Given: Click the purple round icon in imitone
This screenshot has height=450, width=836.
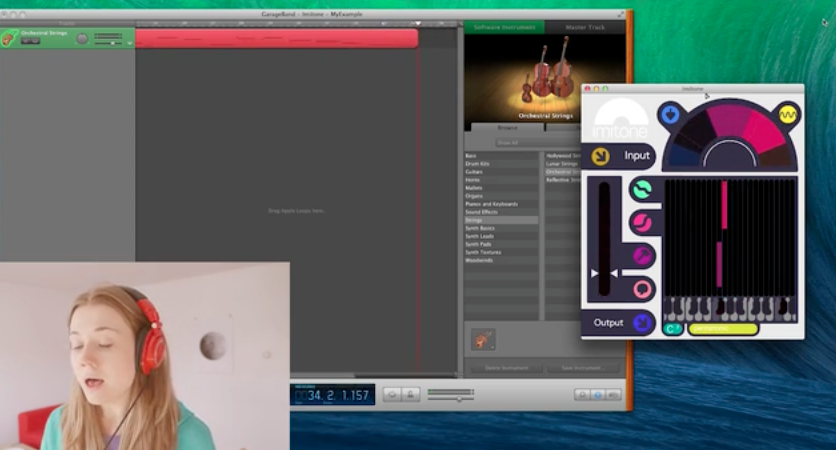Looking at the screenshot, I should click(x=642, y=256).
